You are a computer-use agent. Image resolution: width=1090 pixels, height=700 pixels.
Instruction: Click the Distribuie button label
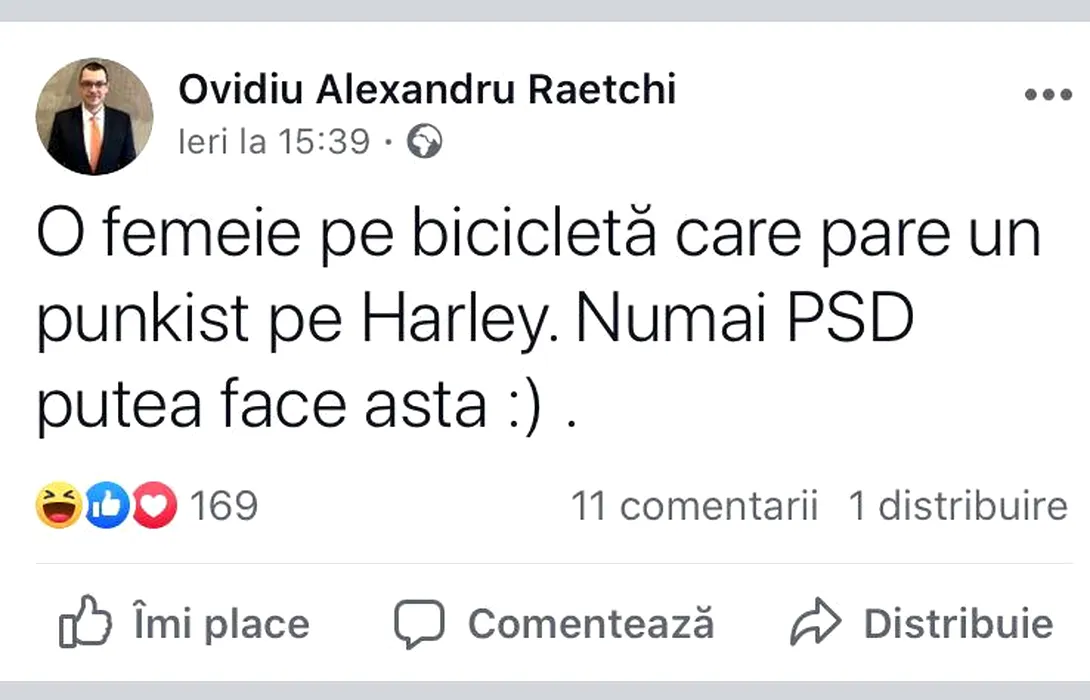pos(959,624)
